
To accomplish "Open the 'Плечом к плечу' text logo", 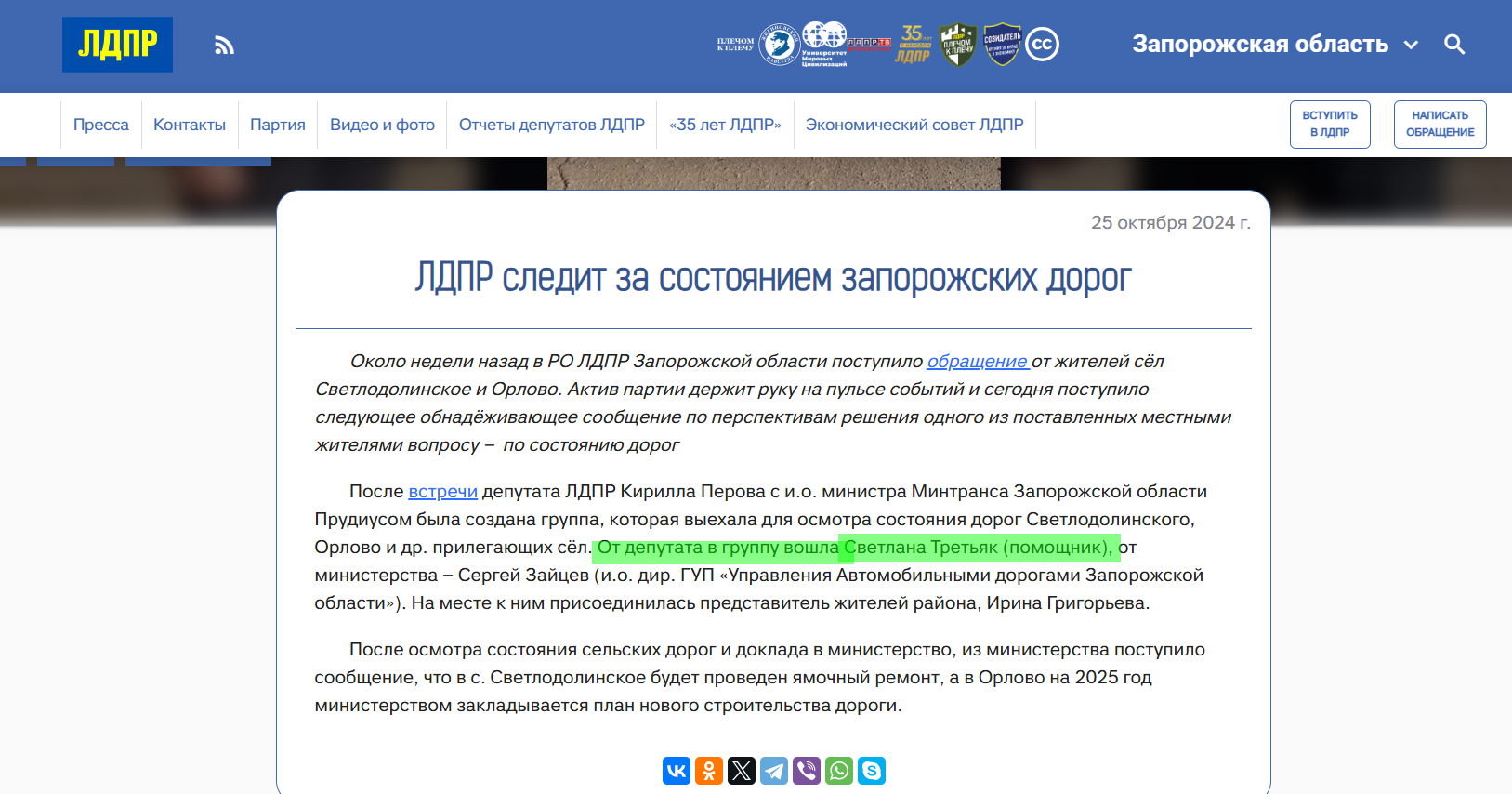I will coord(735,45).
